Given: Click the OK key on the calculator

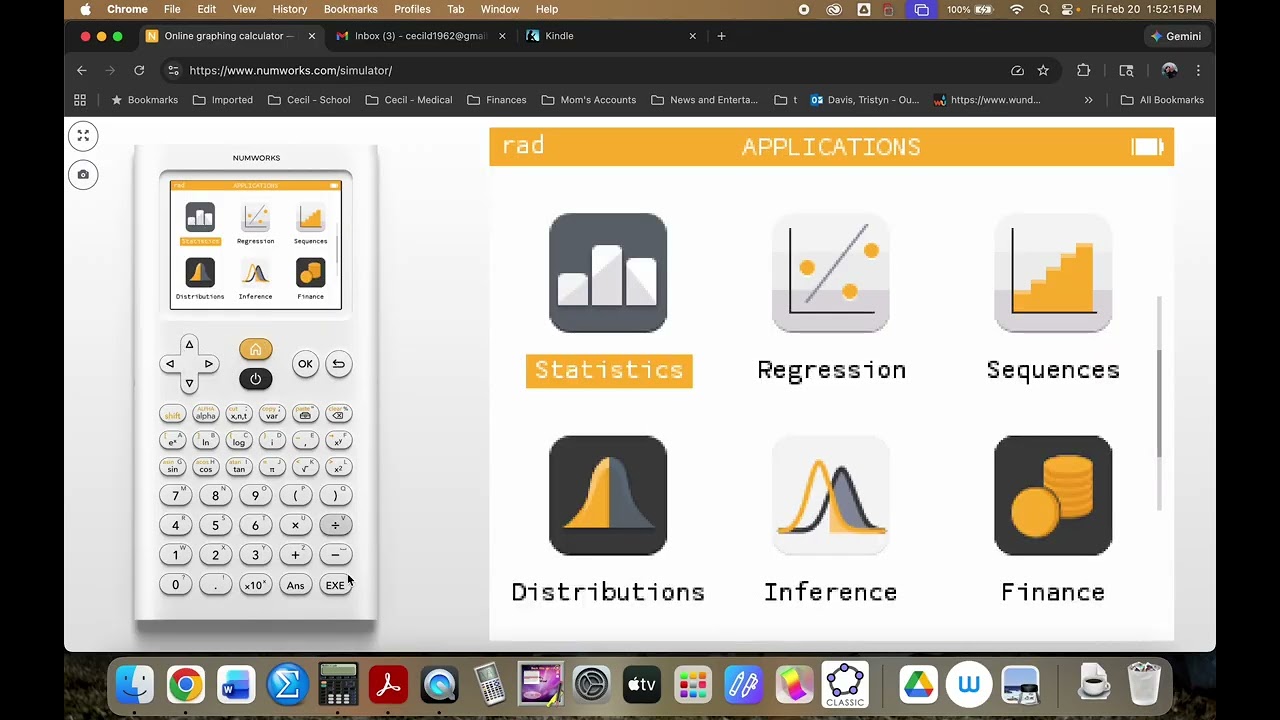Looking at the screenshot, I should pyautogui.click(x=305, y=364).
